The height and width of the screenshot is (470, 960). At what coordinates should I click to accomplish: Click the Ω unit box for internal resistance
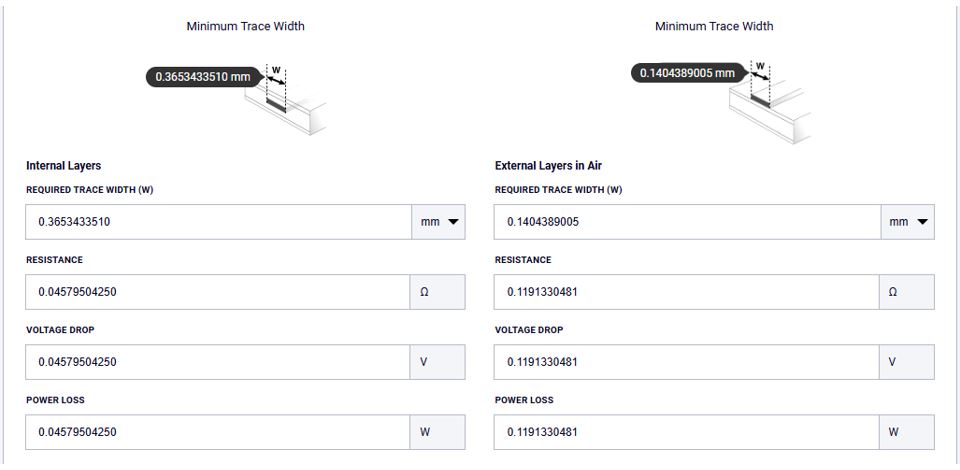(x=438, y=292)
